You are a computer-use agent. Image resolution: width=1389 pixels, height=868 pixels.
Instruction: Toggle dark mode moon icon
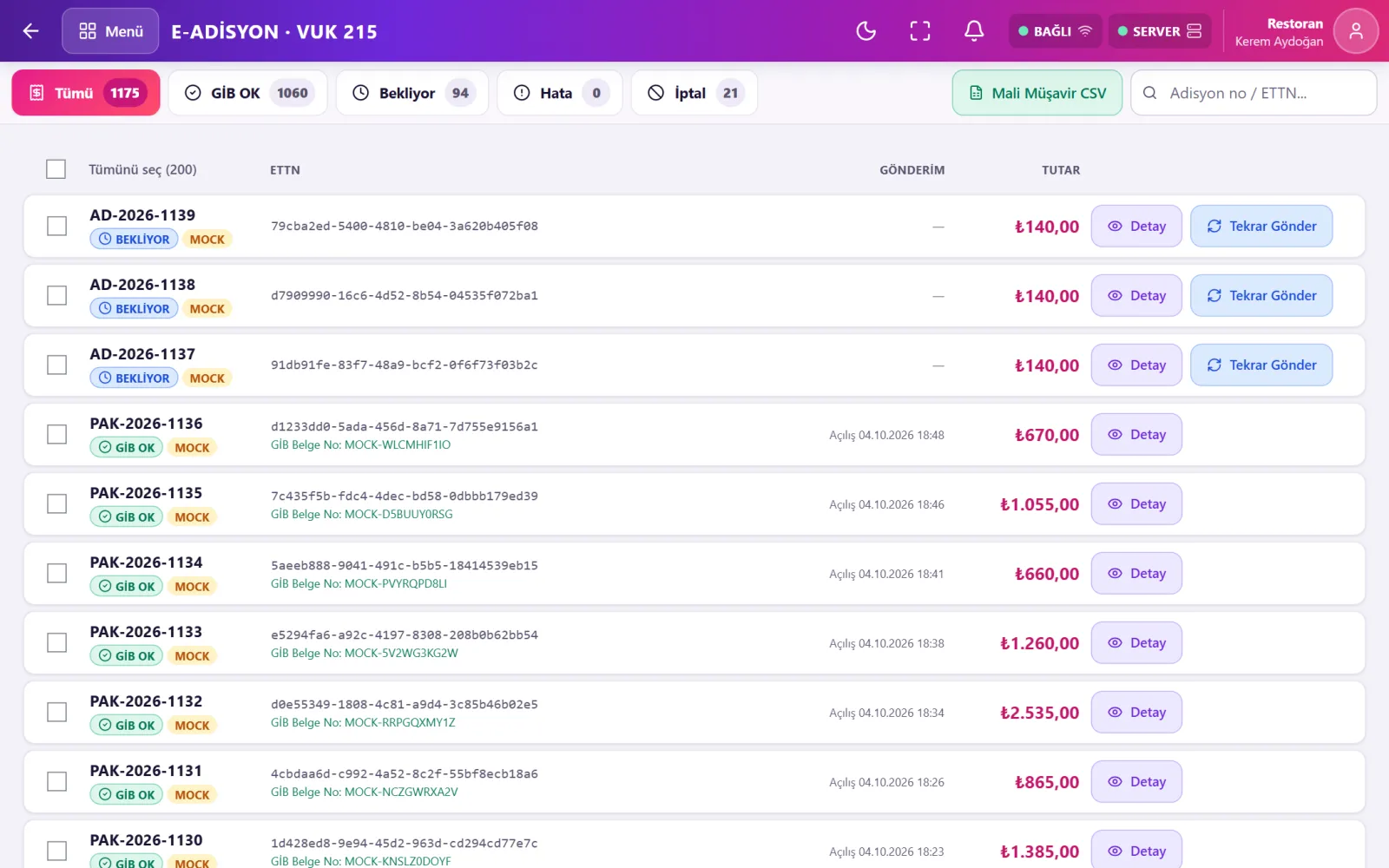tap(866, 31)
